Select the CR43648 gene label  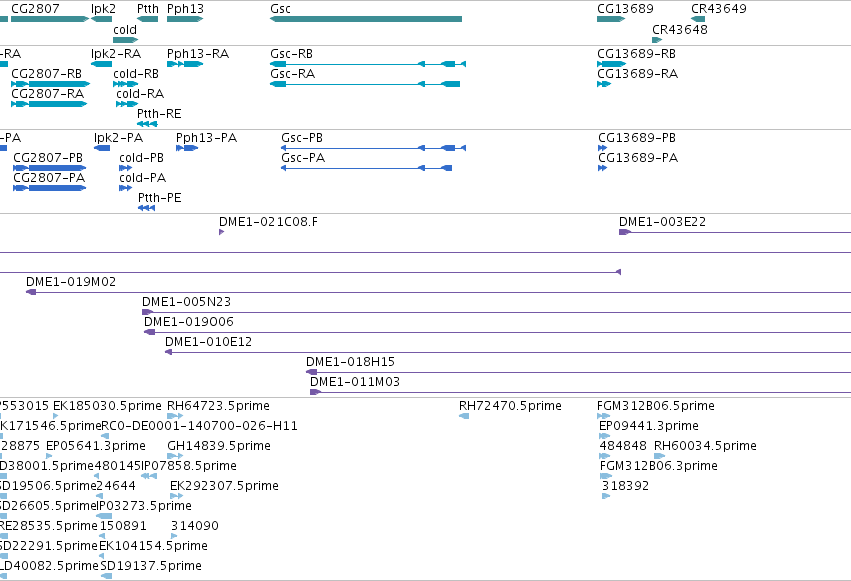coord(679,30)
